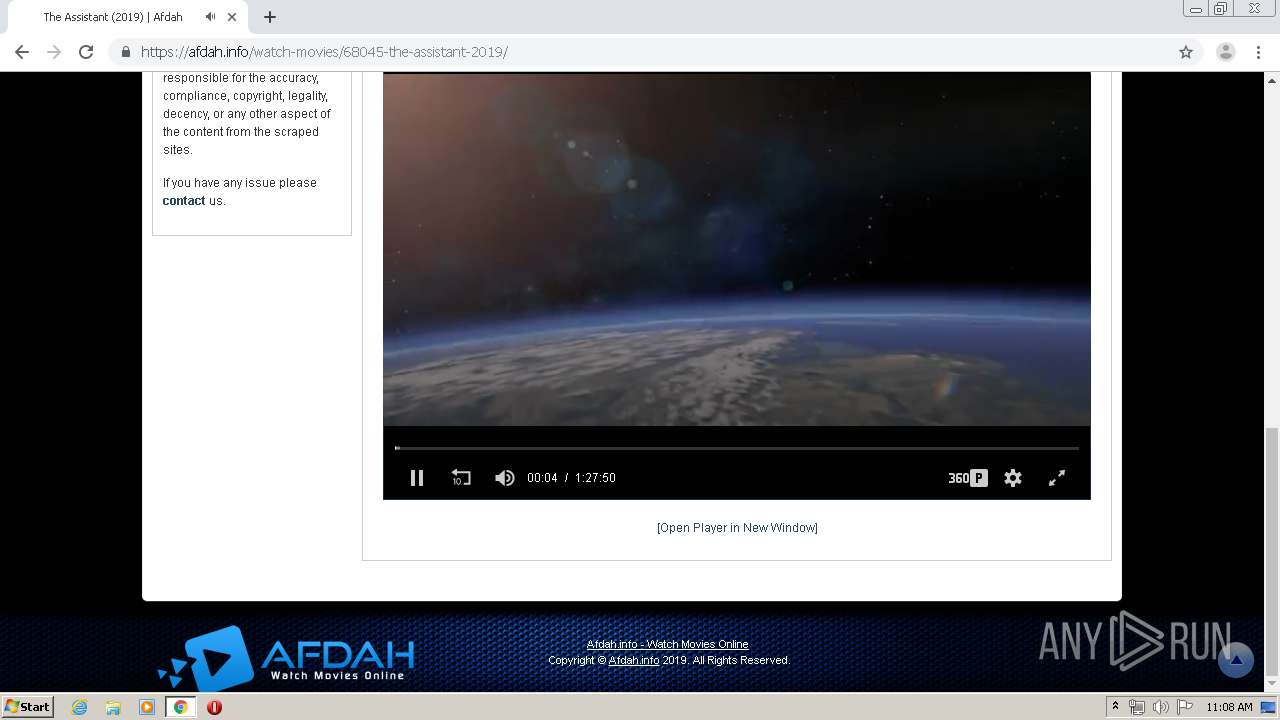Viewport: 1280px width, 720px height.
Task: Pause the video playback
Action: pyautogui.click(x=417, y=478)
